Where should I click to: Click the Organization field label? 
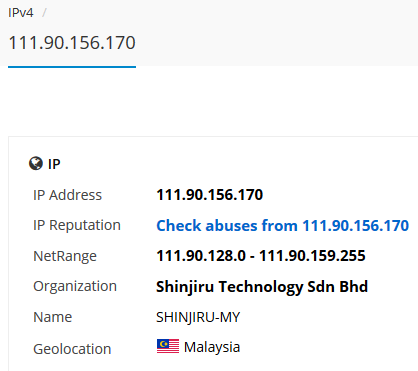(75, 286)
